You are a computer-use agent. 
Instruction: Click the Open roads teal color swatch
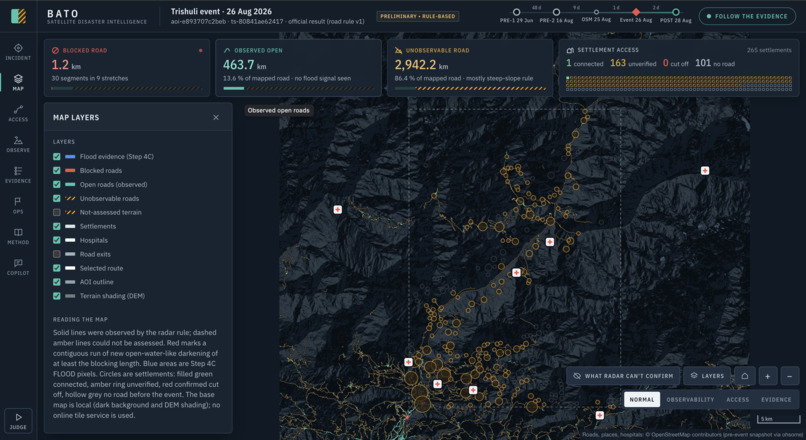(70, 184)
